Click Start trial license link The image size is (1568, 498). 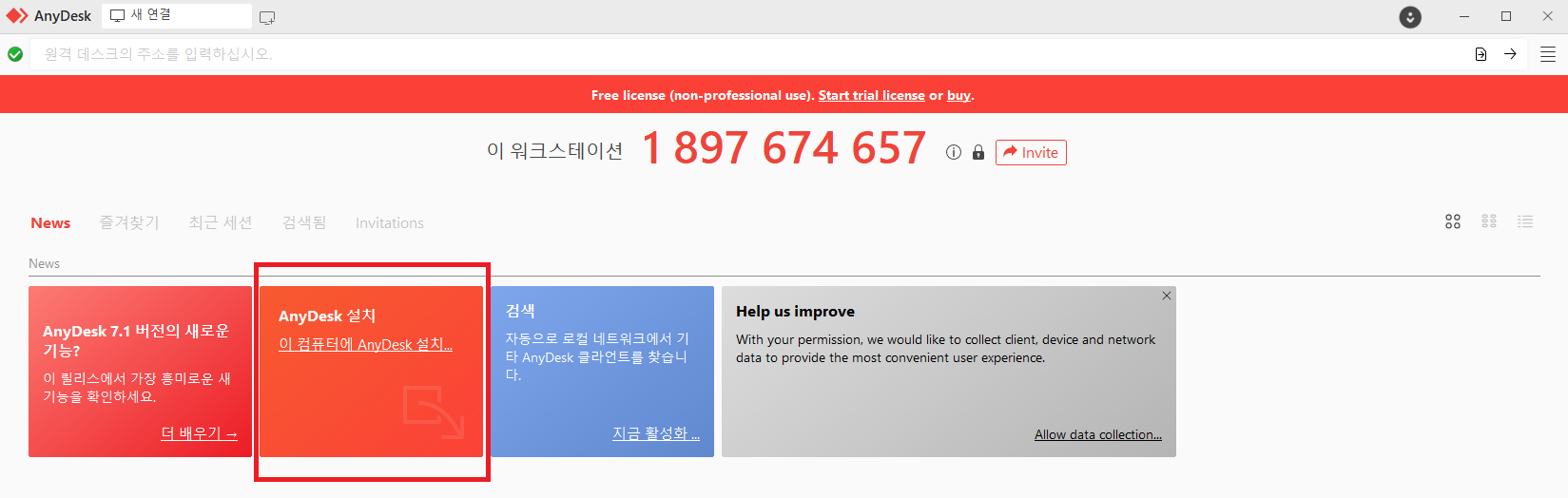click(x=872, y=95)
